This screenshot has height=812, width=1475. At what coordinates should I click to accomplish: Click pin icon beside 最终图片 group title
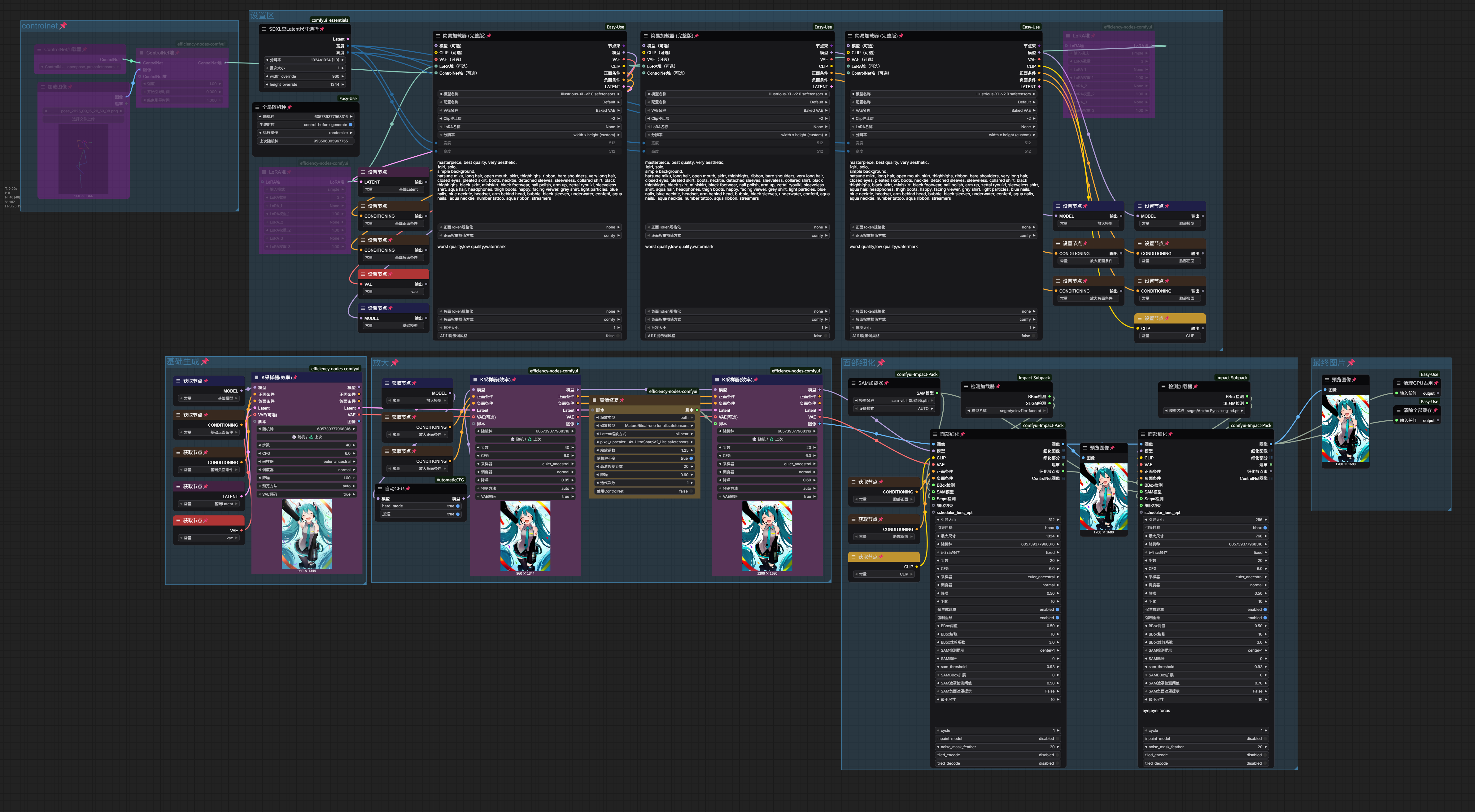pos(1351,363)
